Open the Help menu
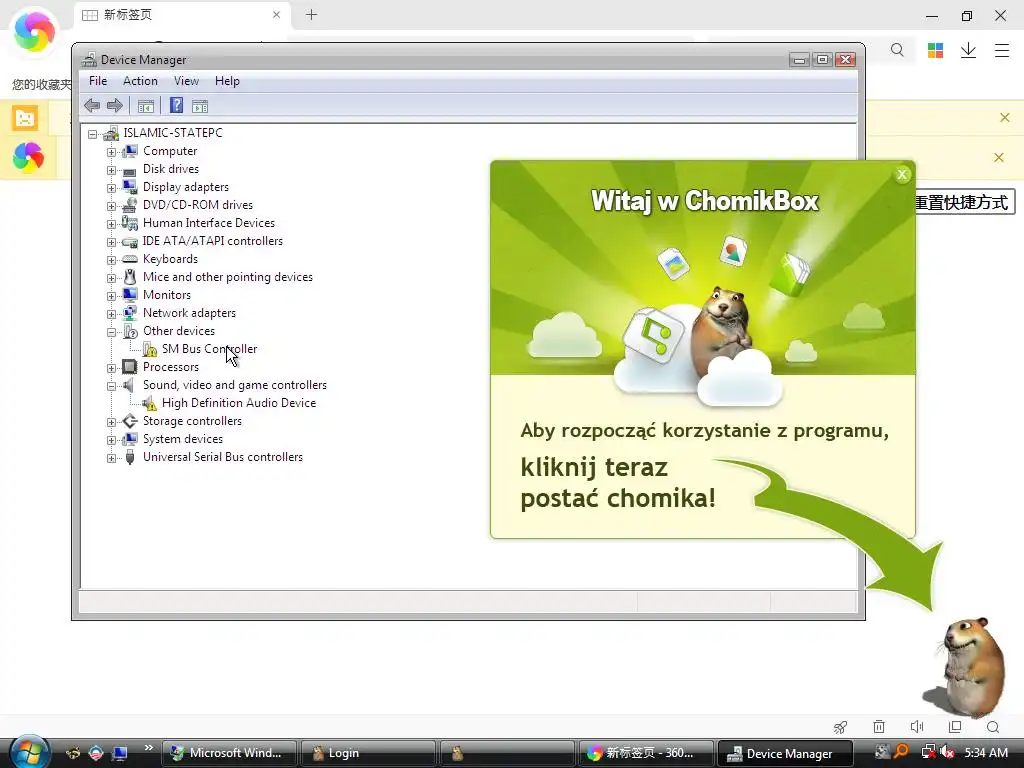This screenshot has height=768, width=1024. click(227, 81)
